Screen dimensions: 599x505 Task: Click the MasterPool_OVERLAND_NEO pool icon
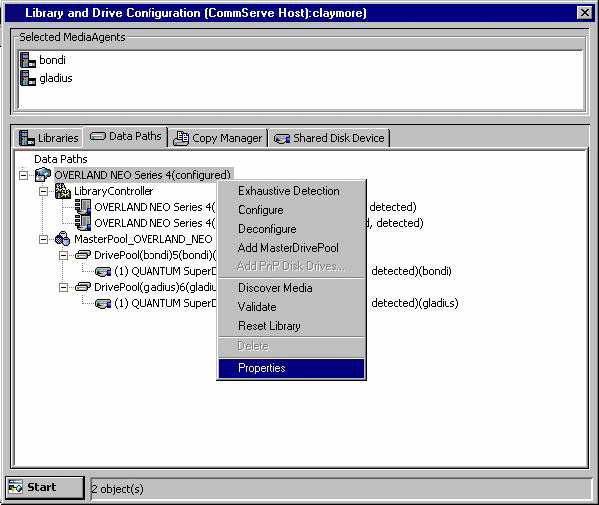pyautogui.click(x=63, y=239)
